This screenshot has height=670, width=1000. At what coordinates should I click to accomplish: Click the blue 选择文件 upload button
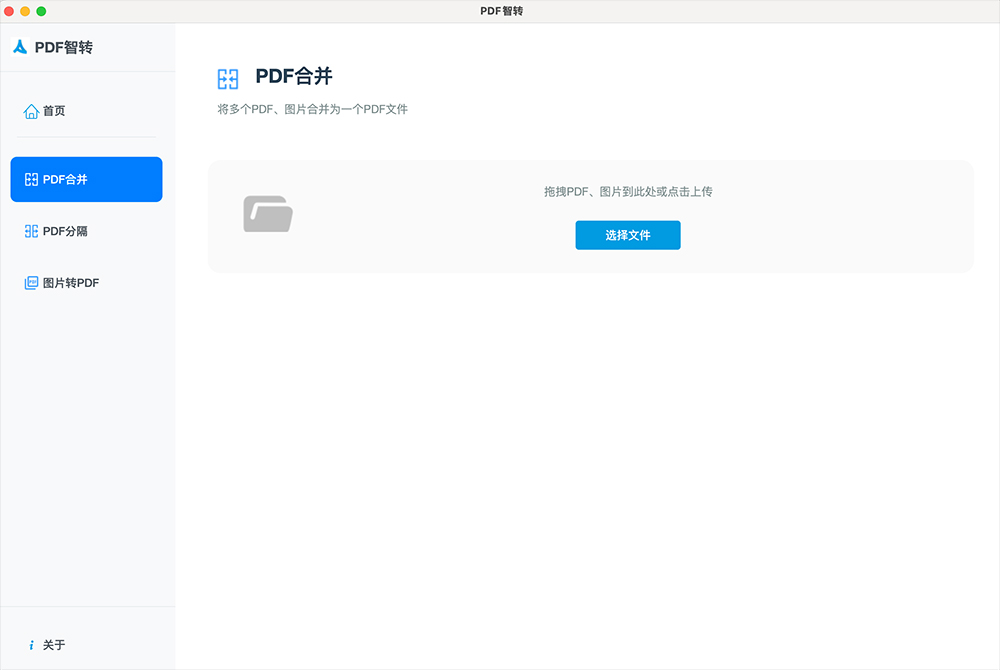(x=627, y=235)
